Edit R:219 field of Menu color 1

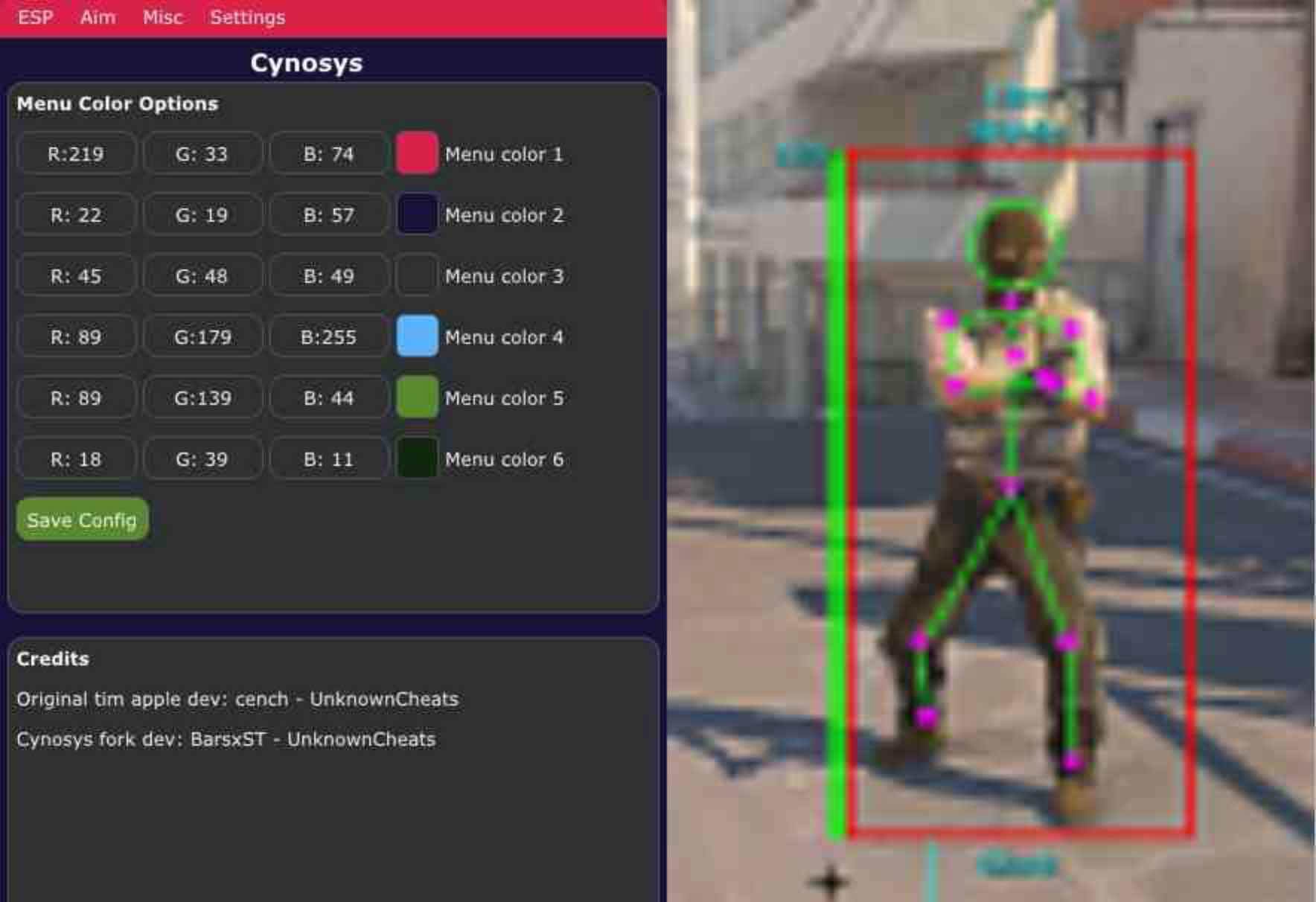(x=76, y=154)
